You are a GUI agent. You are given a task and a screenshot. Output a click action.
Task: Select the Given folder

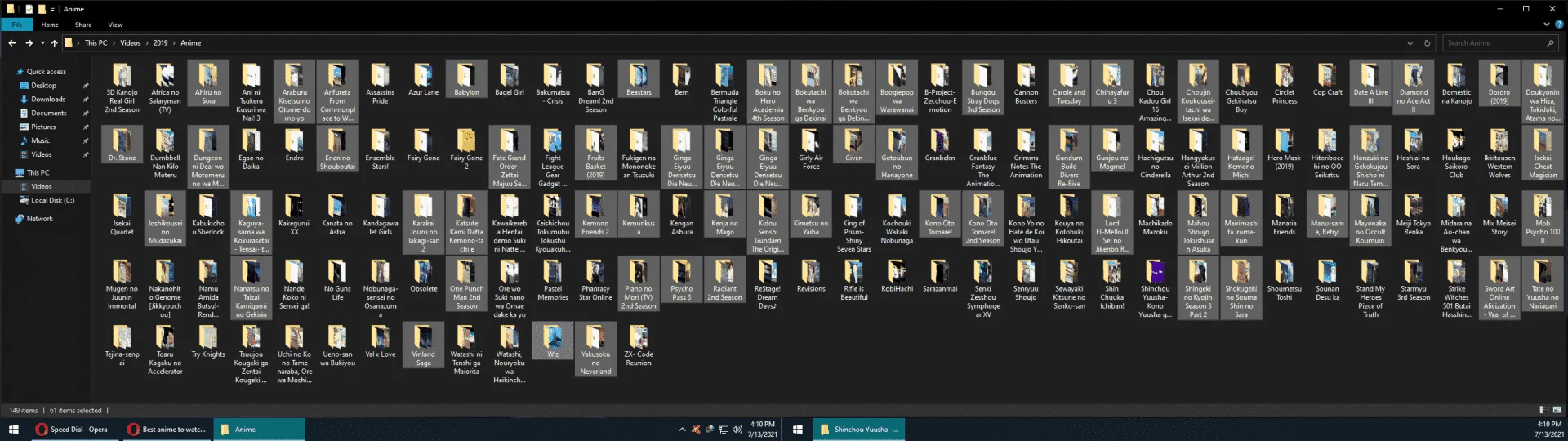853,145
